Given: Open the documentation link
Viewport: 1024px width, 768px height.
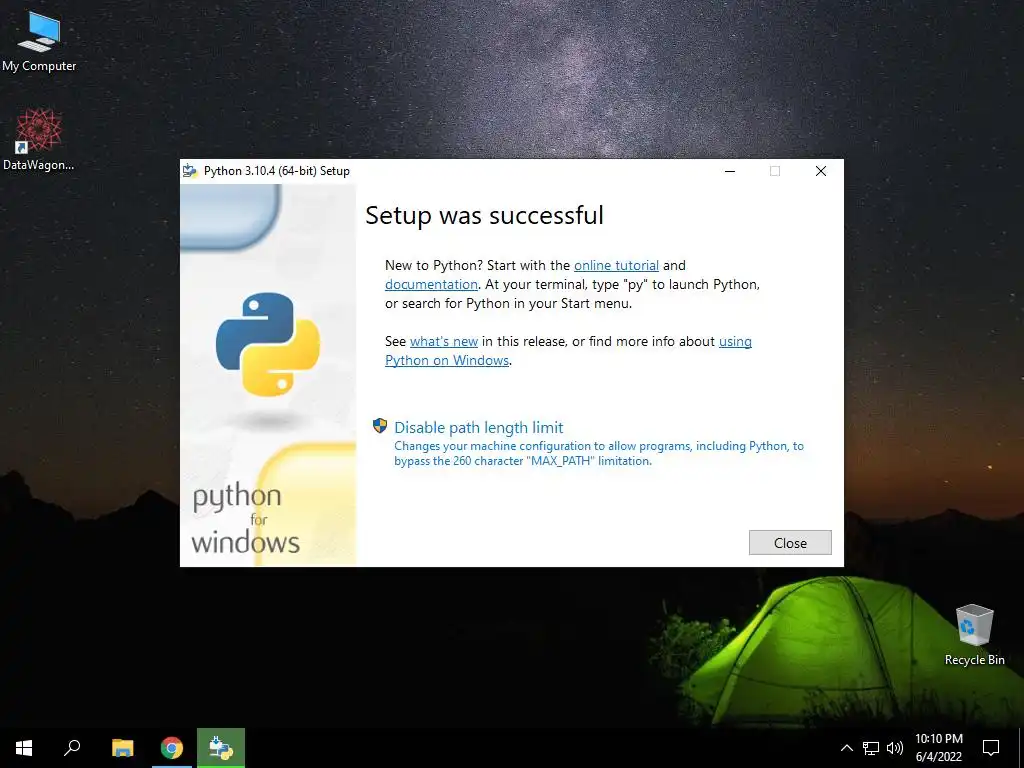Looking at the screenshot, I should (x=431, y=285).
